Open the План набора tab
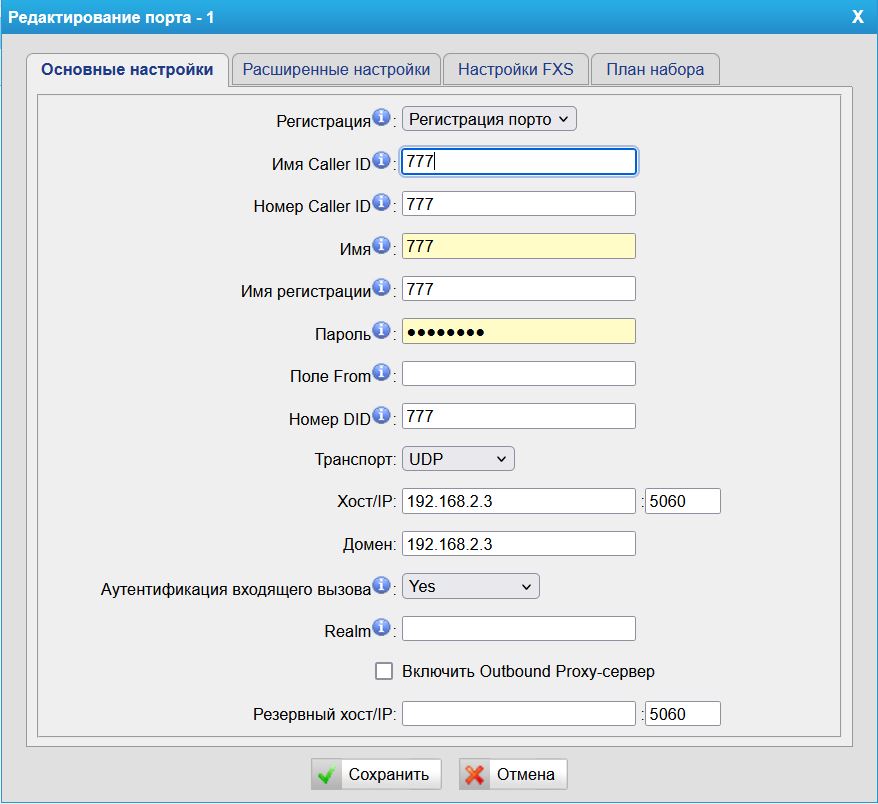The width and height of the screenshot is (878, 804). [655, 69]
